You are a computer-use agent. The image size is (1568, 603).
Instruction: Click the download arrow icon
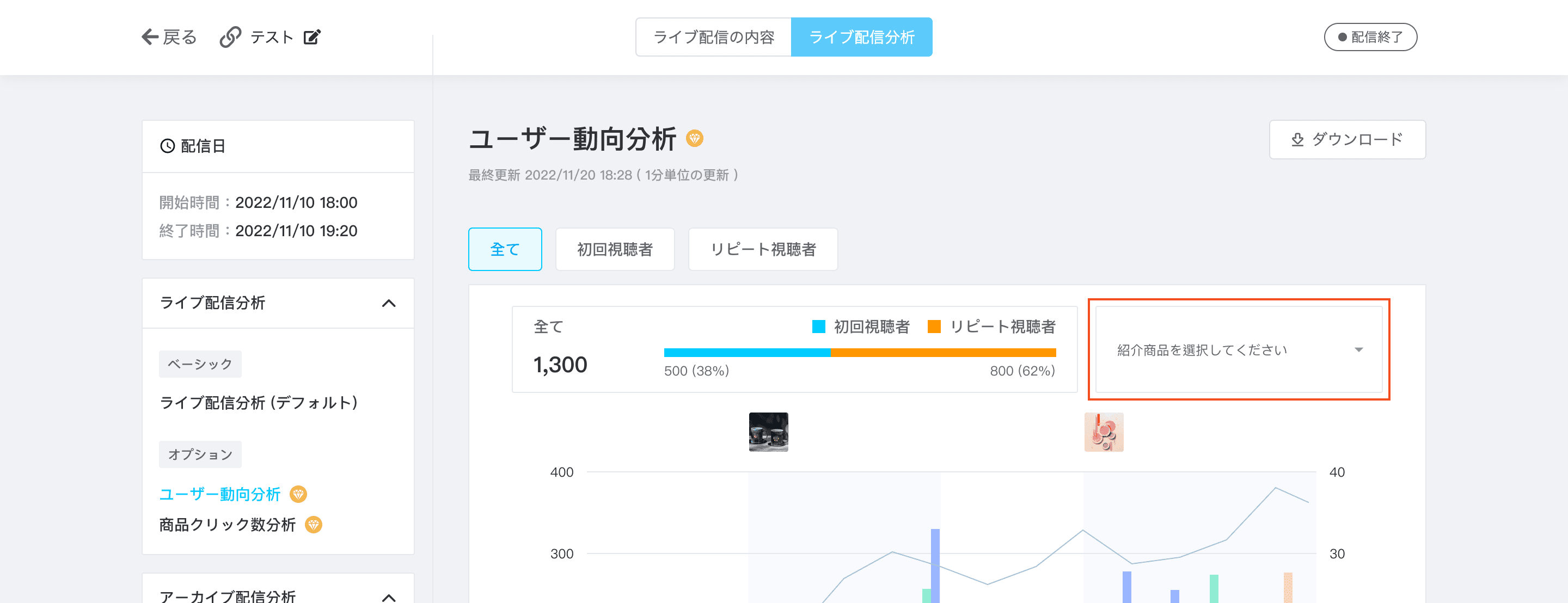click(x=1297, y=139)
